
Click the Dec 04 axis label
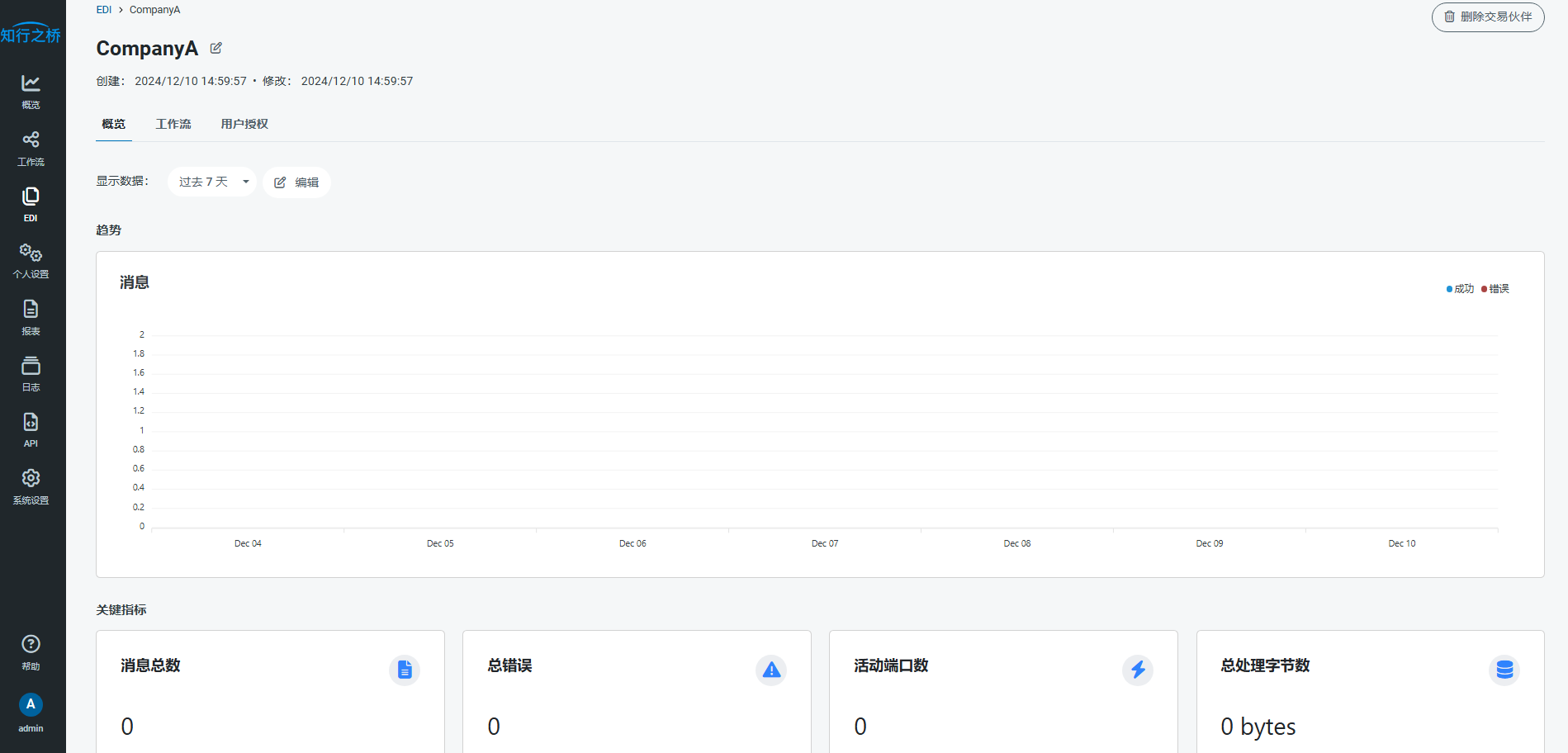[x=248, y=543]
